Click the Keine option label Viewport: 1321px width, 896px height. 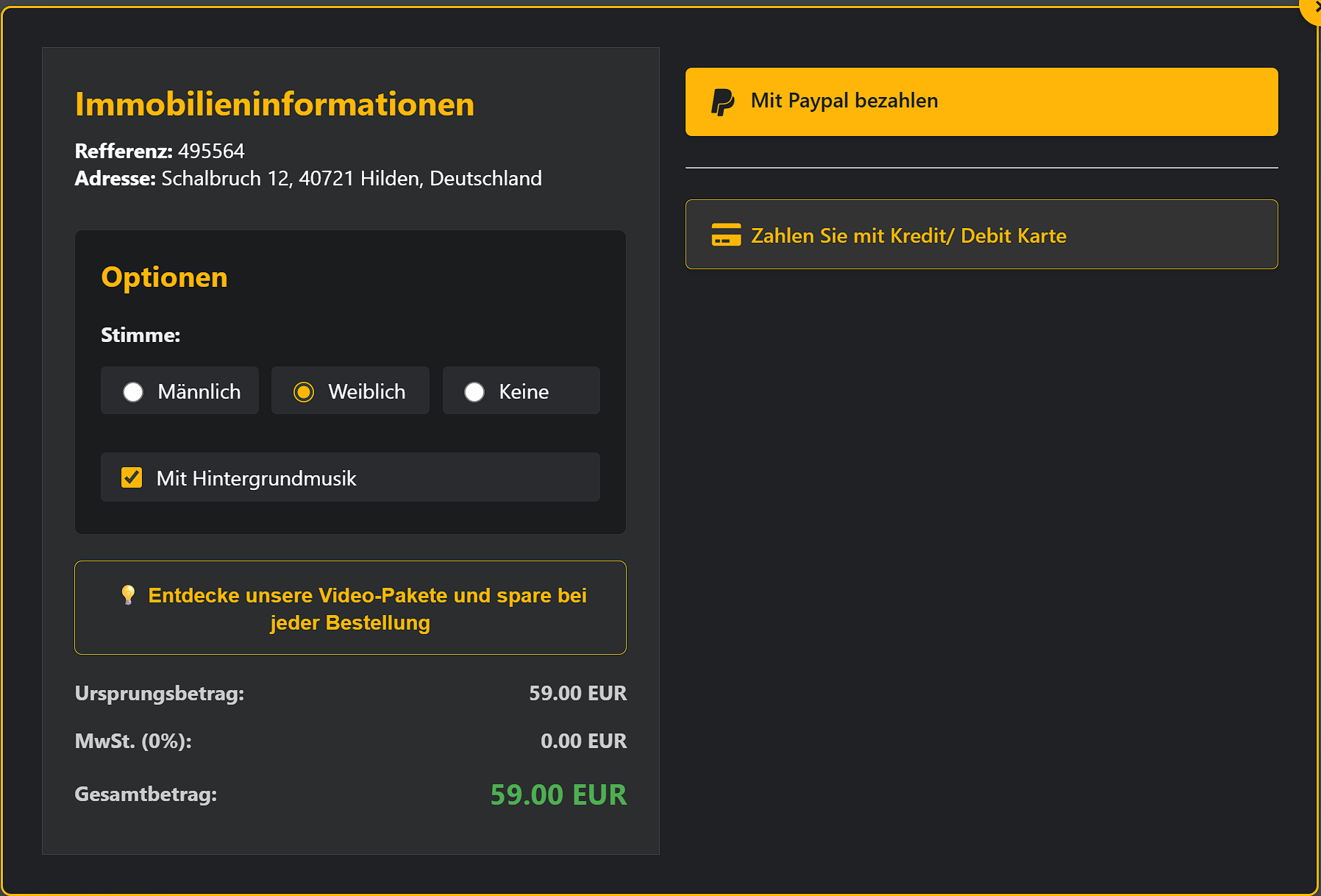(524, 391)
